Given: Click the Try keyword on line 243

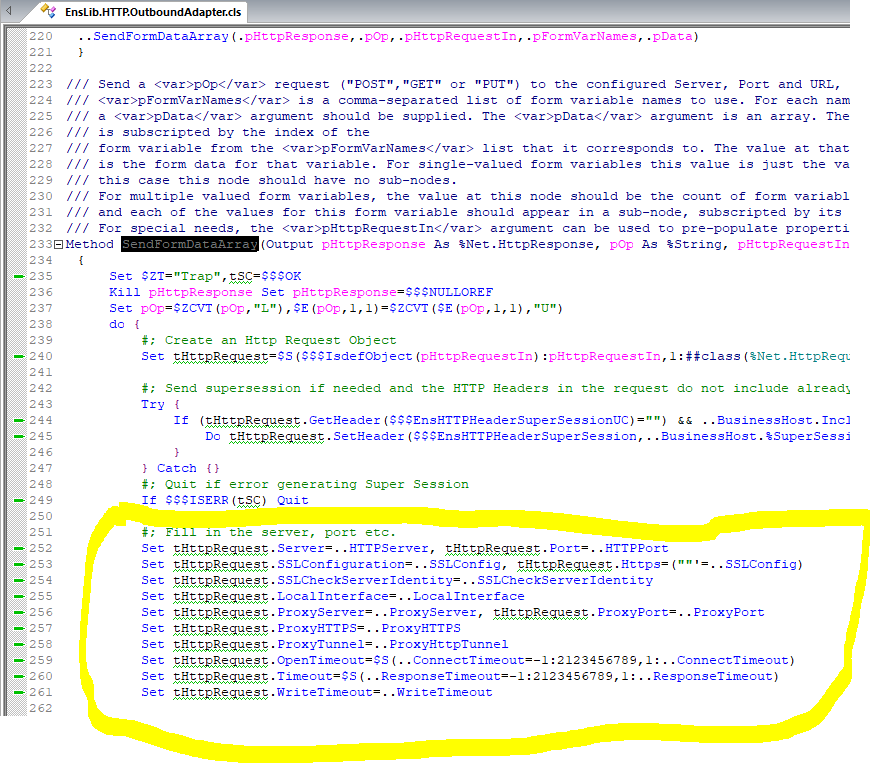Looking at the screenshot, I should click(153, 405).
